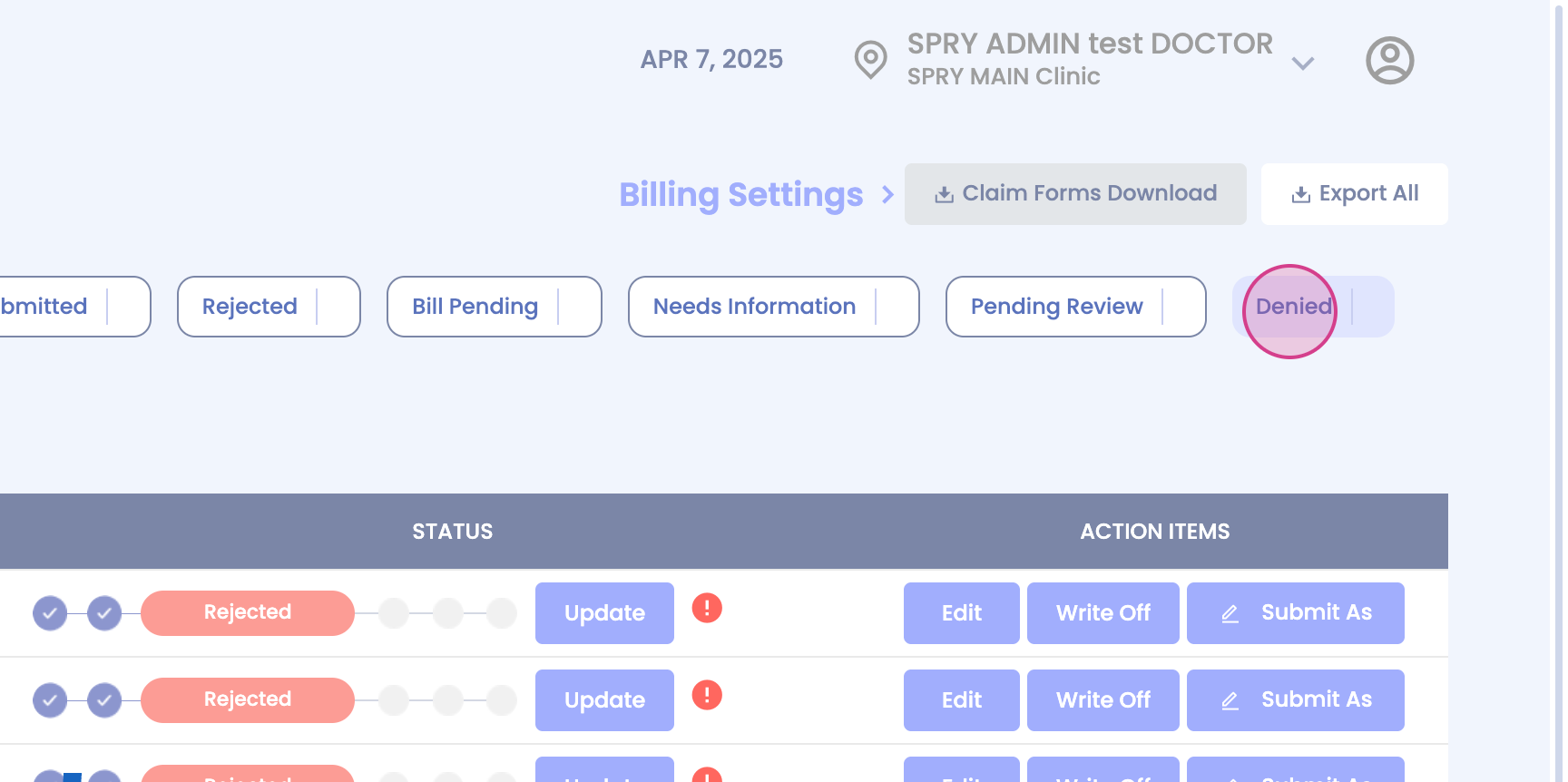Click the download icon on Export All
Screen dimensions: 1568x782
[x=1301, y=194]
